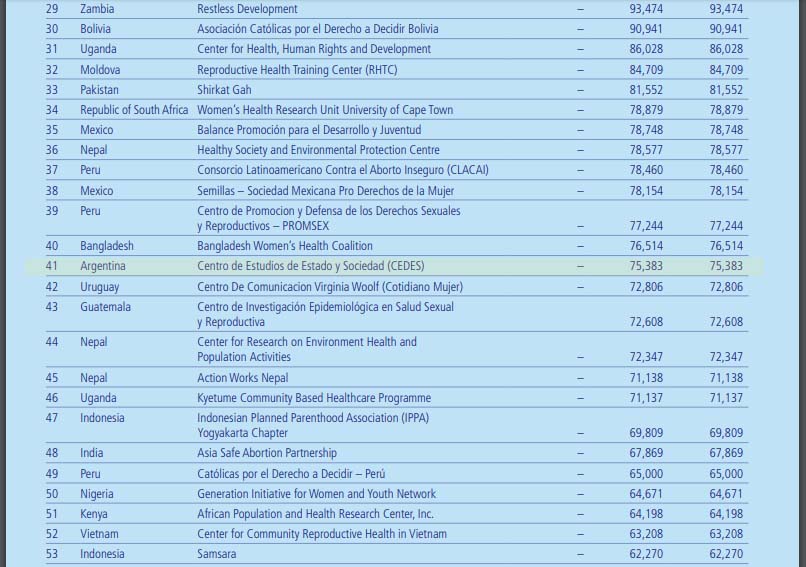806x567 pixels.
Task: Select Center for Health, Human Rights and Development
Action: click(x=314, y=49)
